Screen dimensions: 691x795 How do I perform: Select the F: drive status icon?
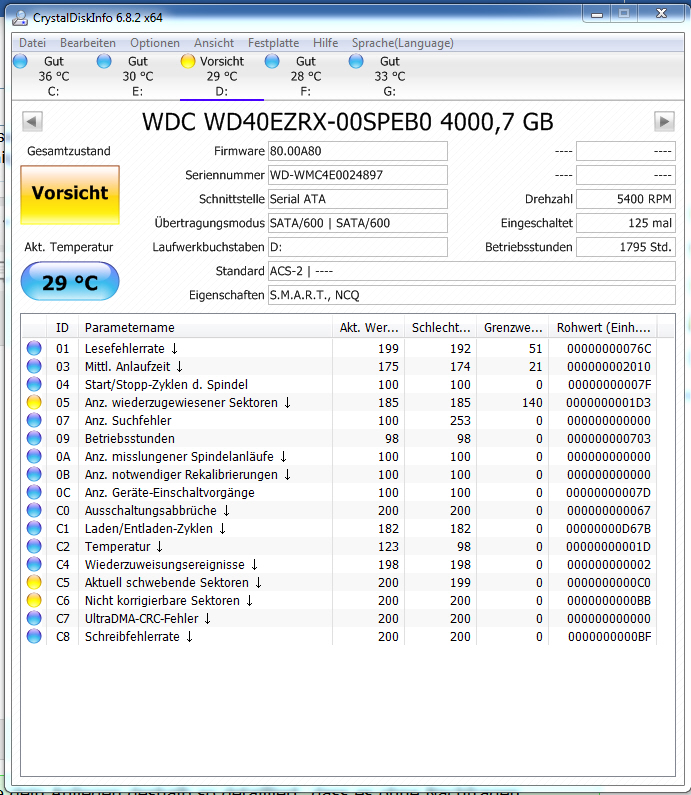point(272,61)
